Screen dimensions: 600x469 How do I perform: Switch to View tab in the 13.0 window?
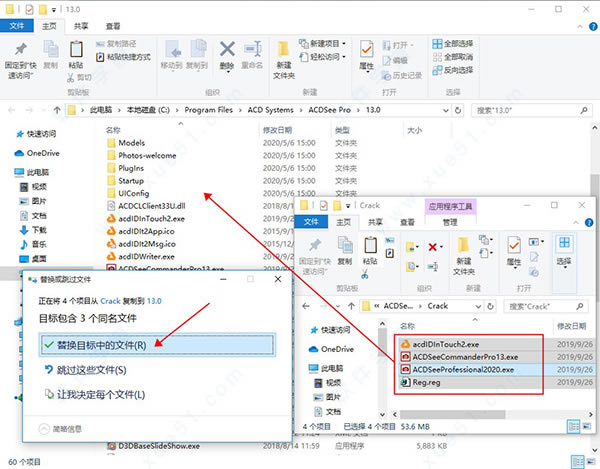click(112, 26)
